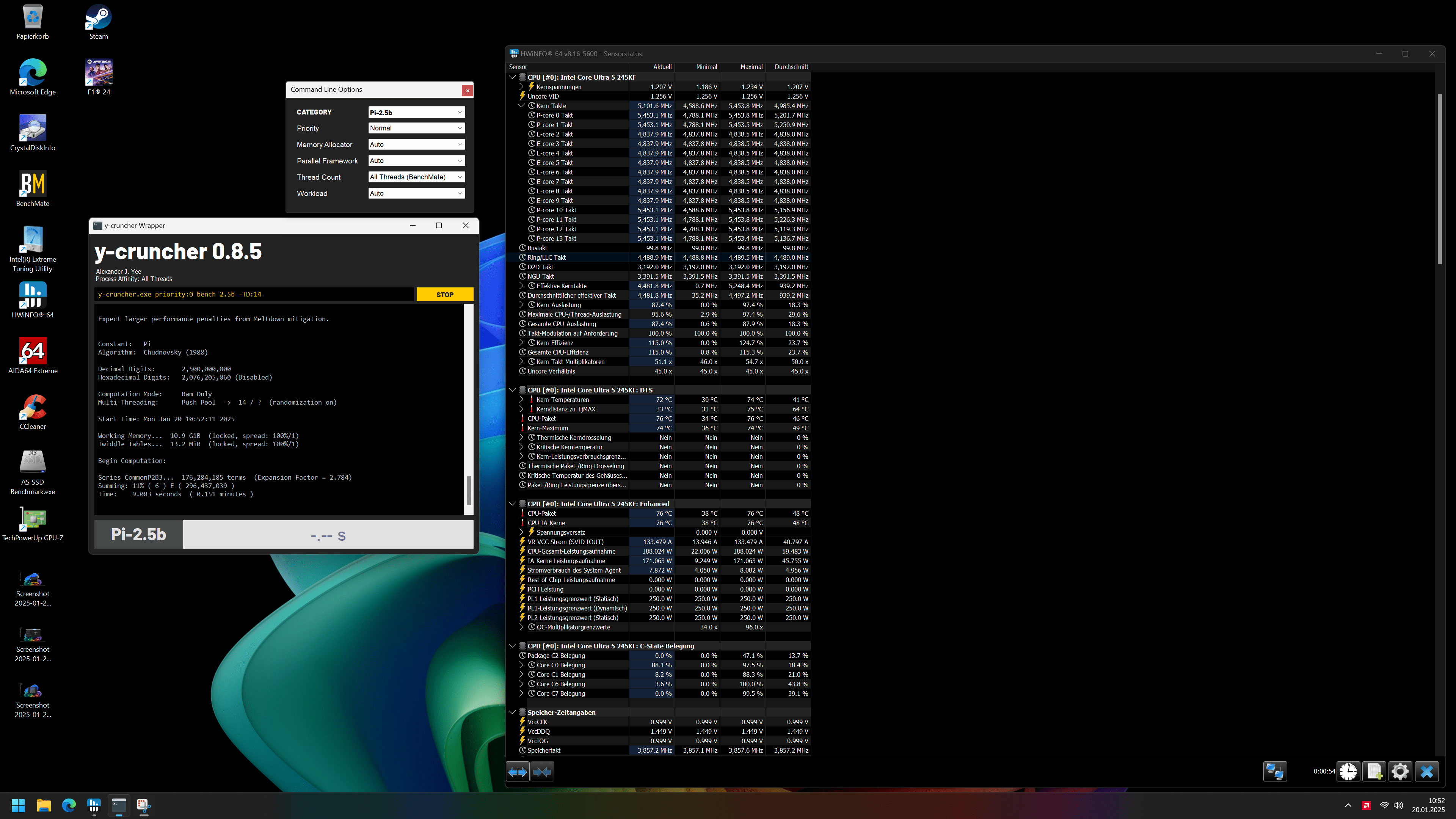Screen dimensions: 1456x819
Task: Click the AMD software tray icon
Action: 1366,805
